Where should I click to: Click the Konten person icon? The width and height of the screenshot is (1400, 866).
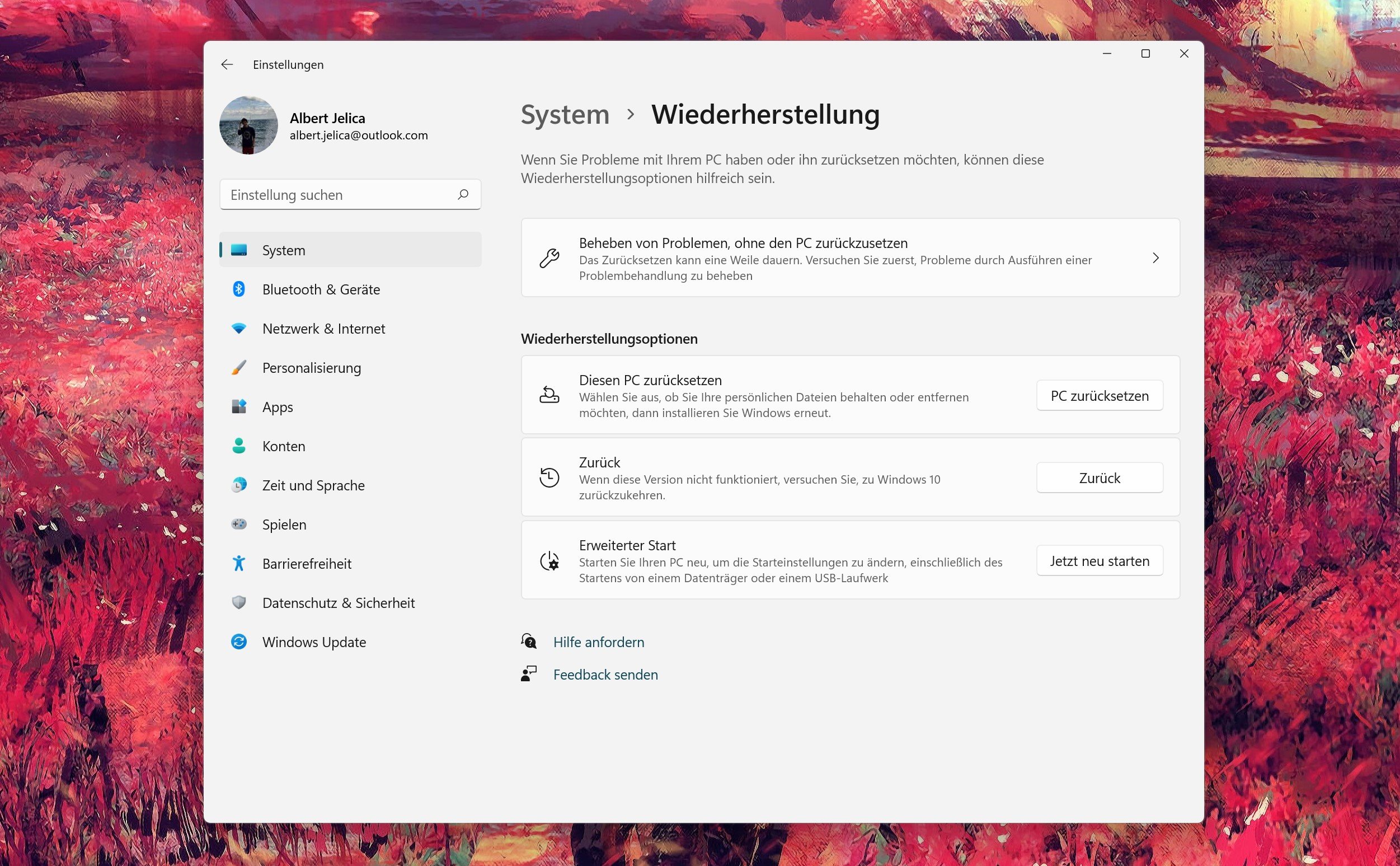pos(239,446)
